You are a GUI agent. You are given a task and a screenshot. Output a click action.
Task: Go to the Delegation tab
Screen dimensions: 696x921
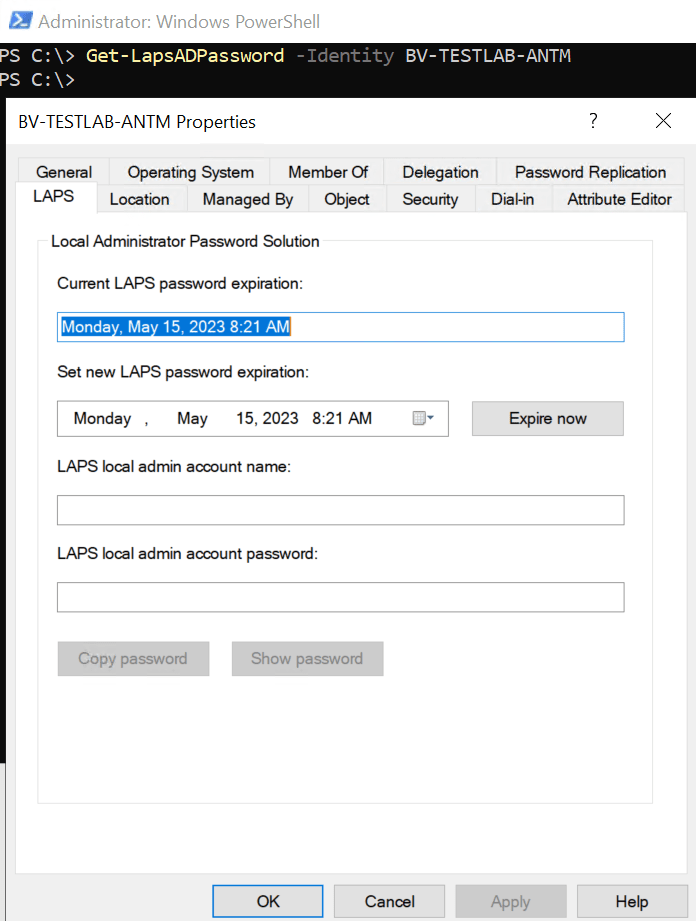tap(440, 172)
